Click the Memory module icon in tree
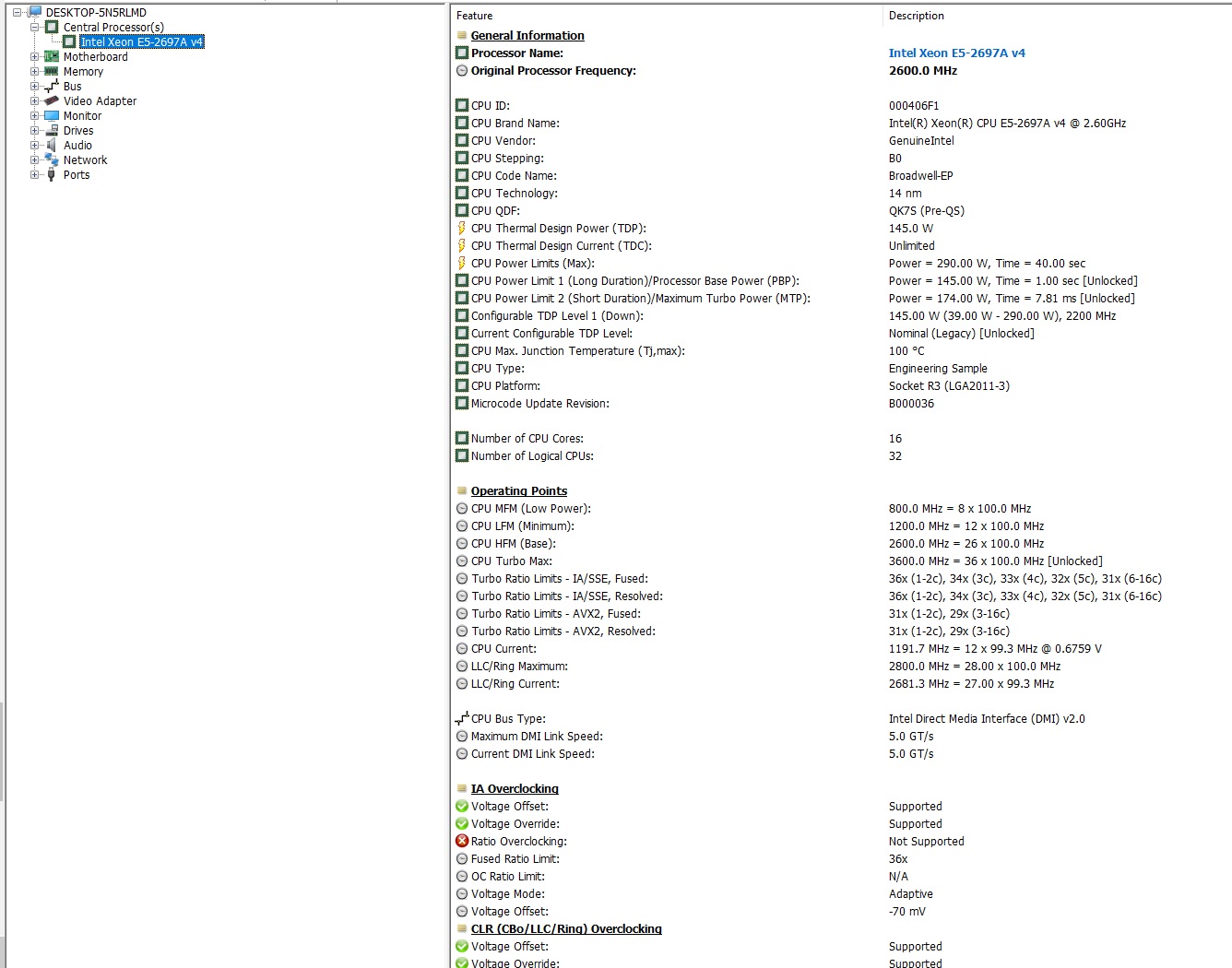 coord(52,71)
